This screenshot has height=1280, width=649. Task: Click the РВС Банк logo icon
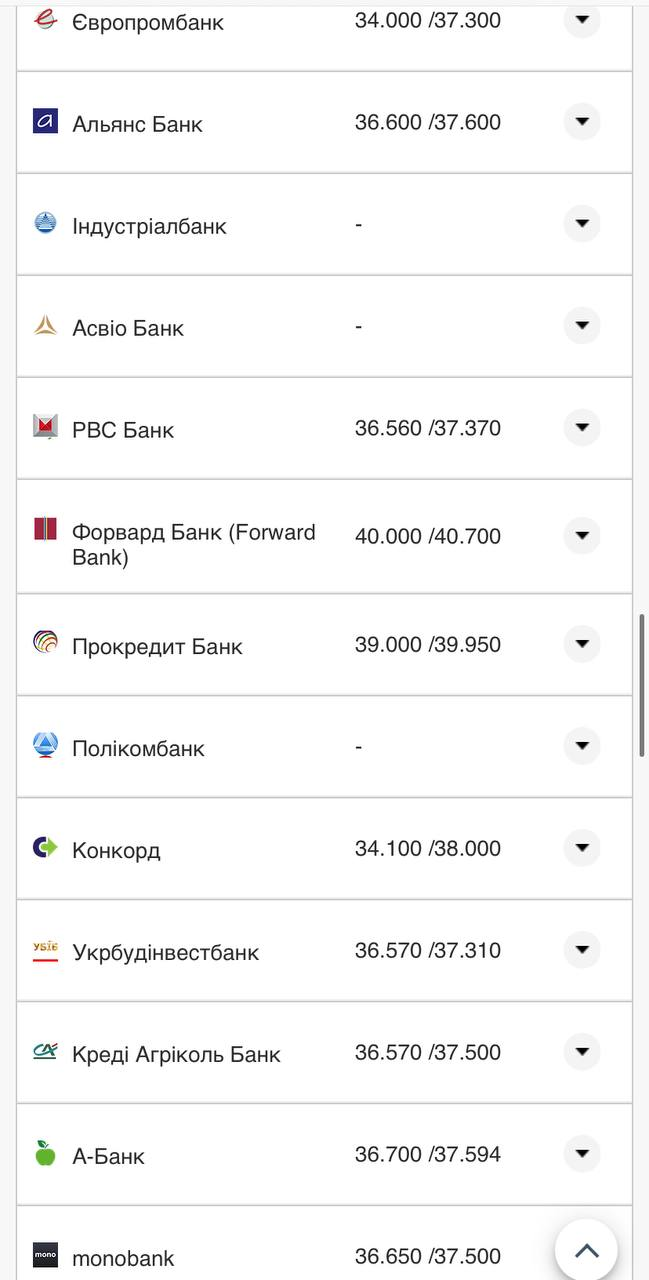point(45,428)
